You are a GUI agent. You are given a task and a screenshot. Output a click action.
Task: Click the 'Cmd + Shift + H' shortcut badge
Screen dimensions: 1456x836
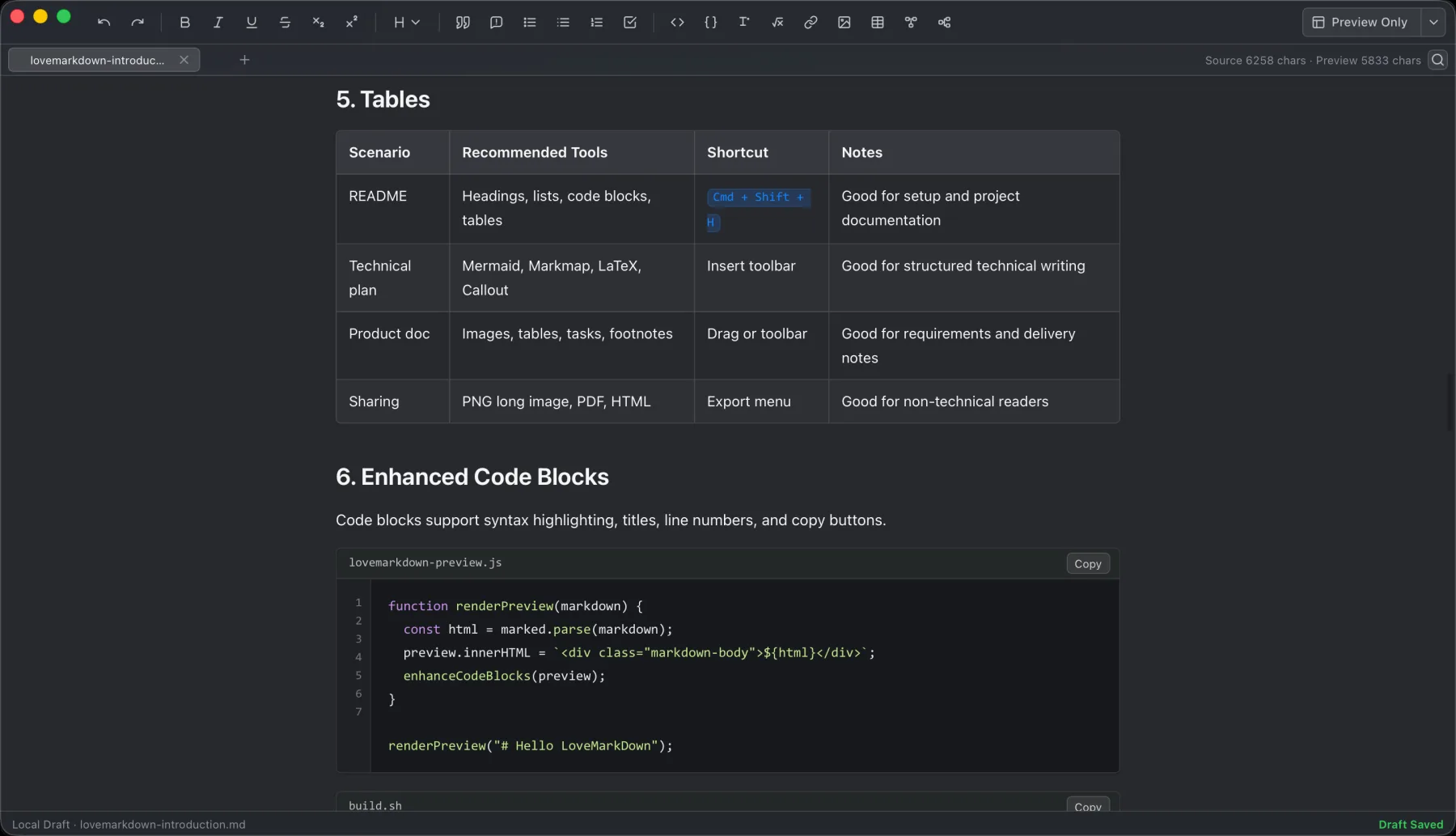[x=758, y=209]
